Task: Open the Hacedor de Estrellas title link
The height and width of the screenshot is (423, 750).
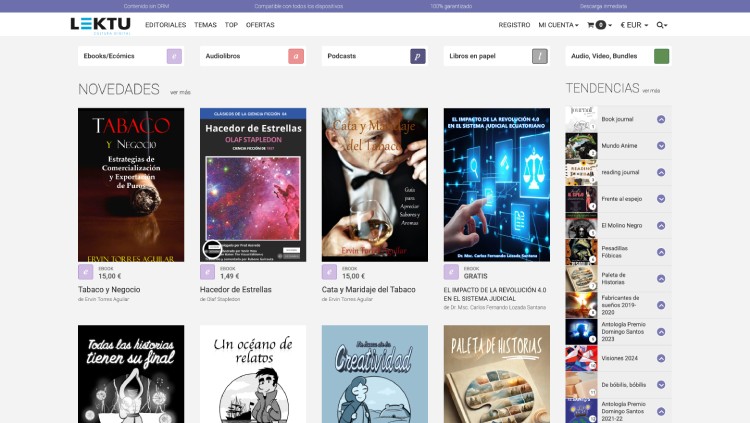Action: tap(236, 289)
